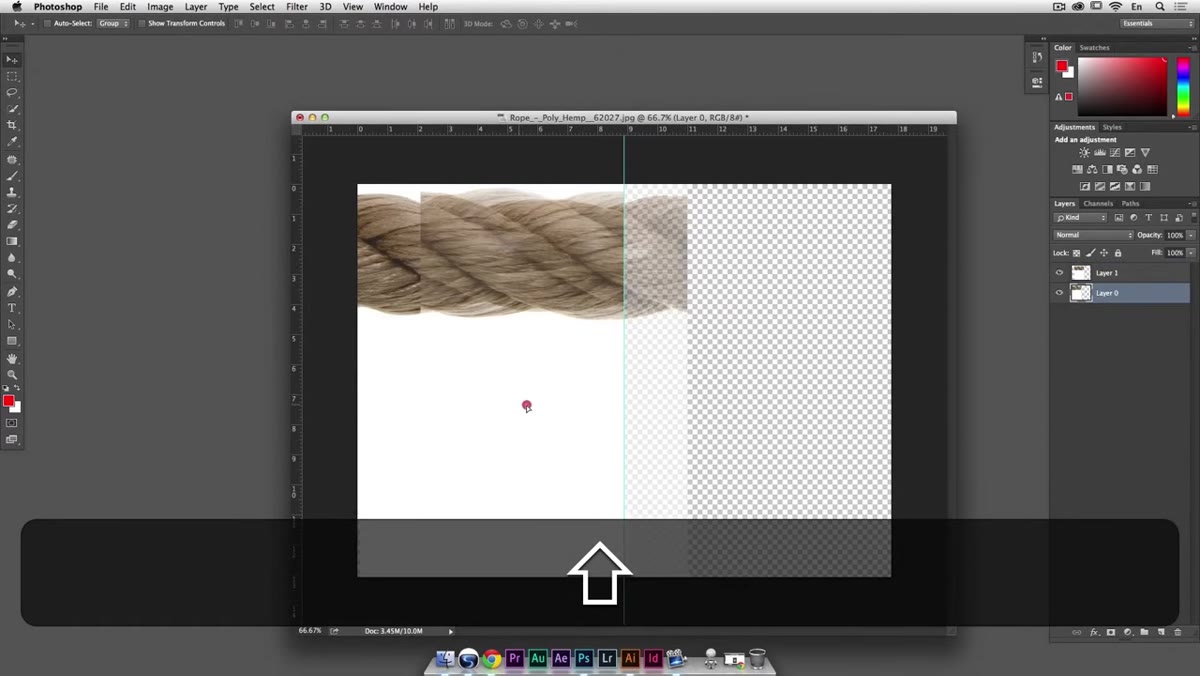Click the zoom percentage field 66.67%
Image resolution: width=1200 pixels, height=676 pixels.
(x=310, y=631)
